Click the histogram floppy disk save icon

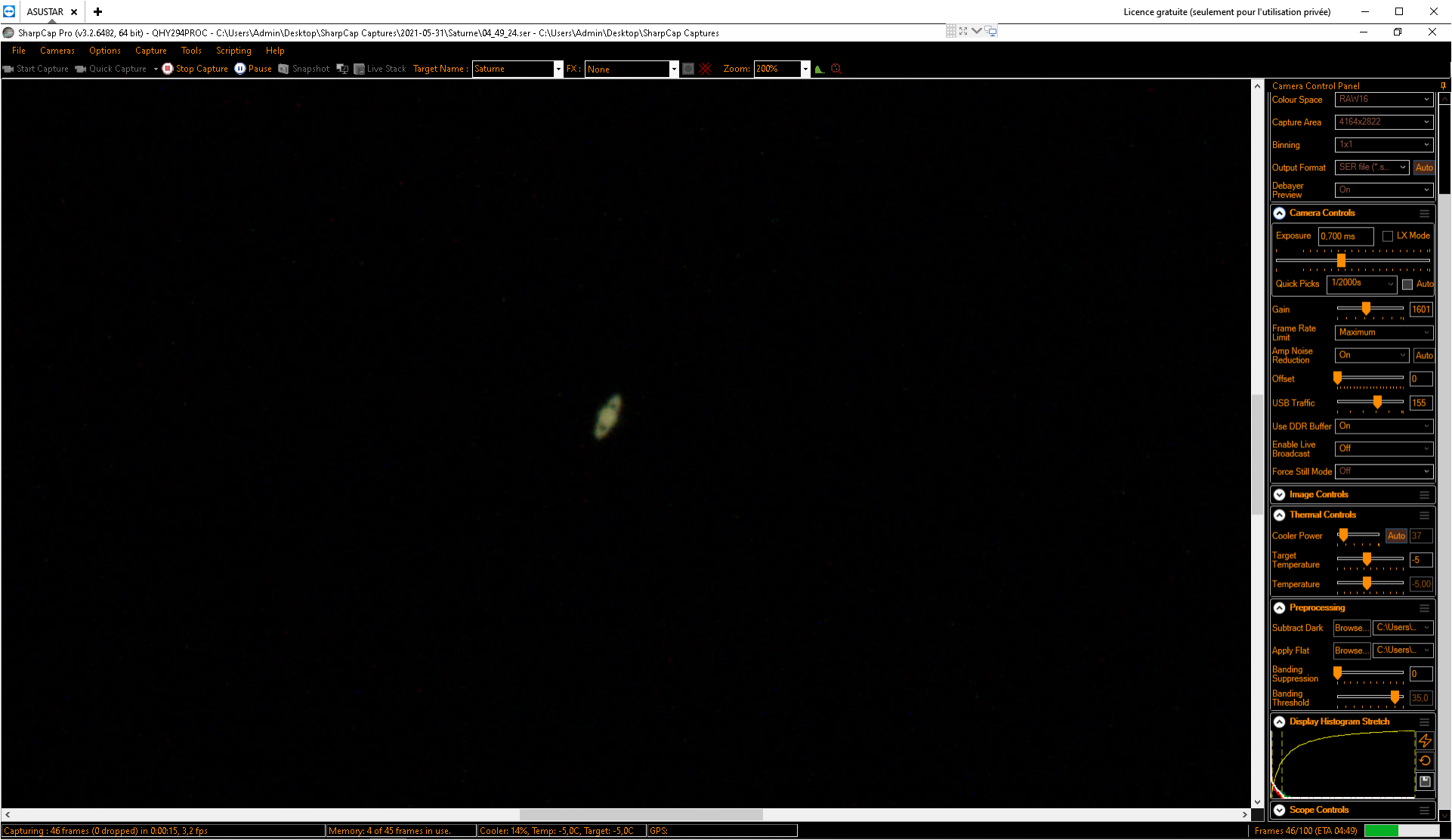pyautogui.click(x=1425, y=781)
